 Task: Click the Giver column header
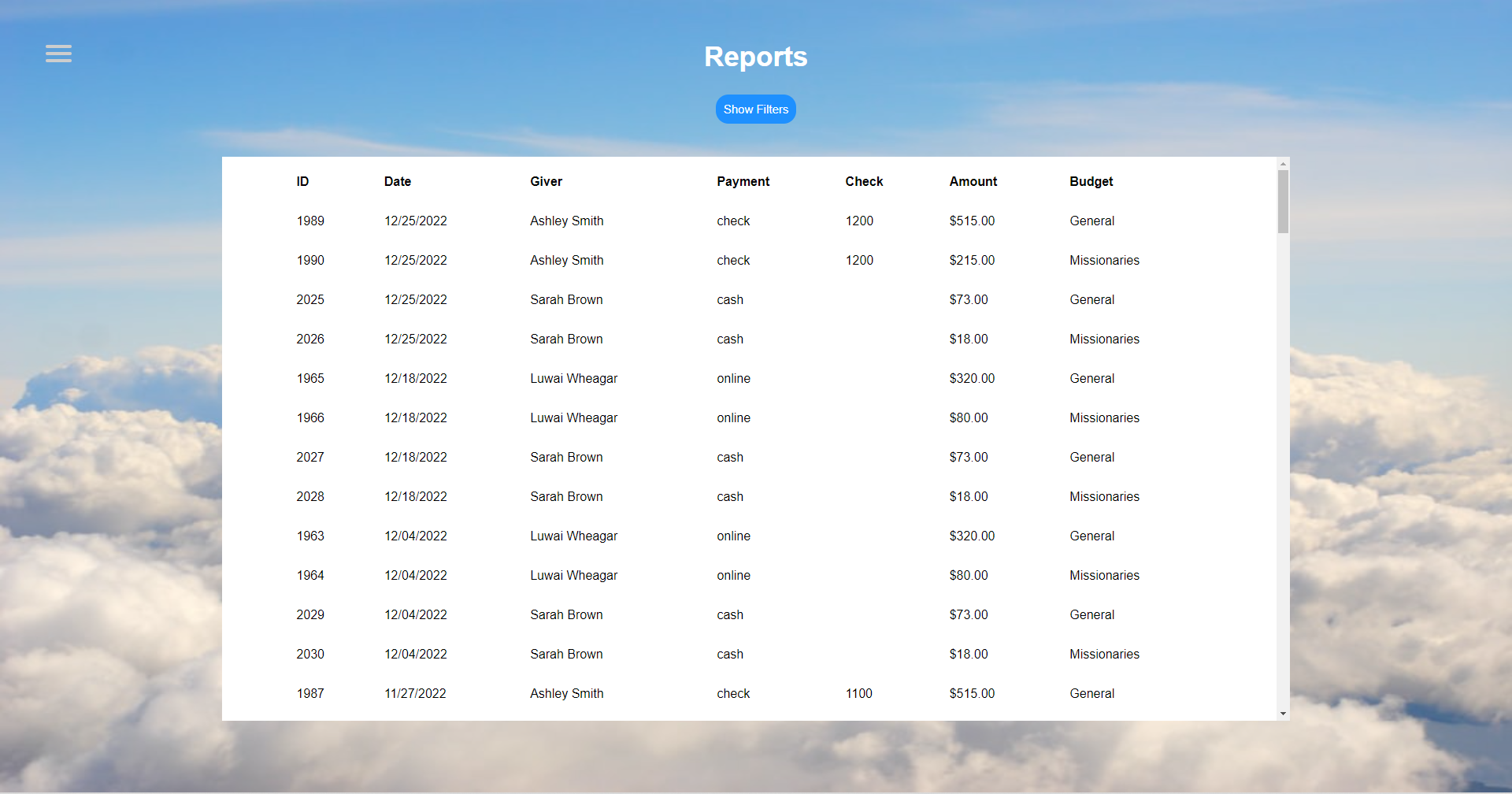[x=546, y=181]
